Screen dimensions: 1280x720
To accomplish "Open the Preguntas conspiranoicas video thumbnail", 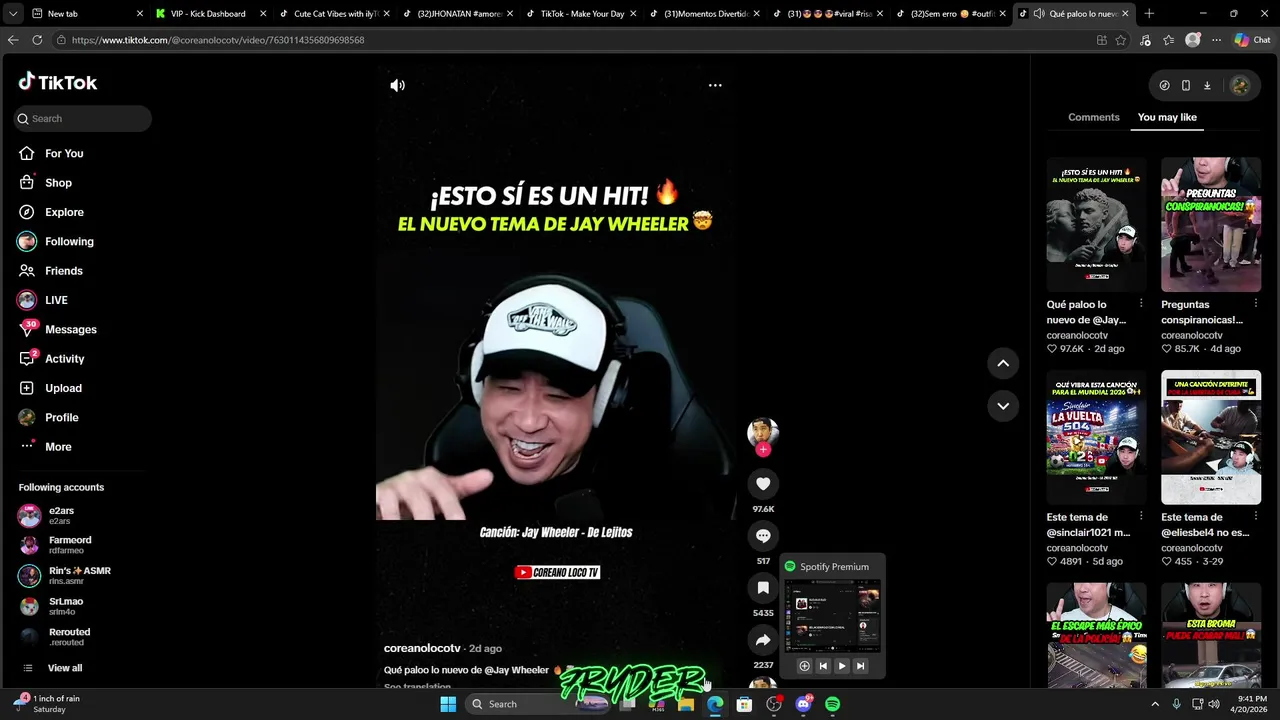I will 1211,224.
